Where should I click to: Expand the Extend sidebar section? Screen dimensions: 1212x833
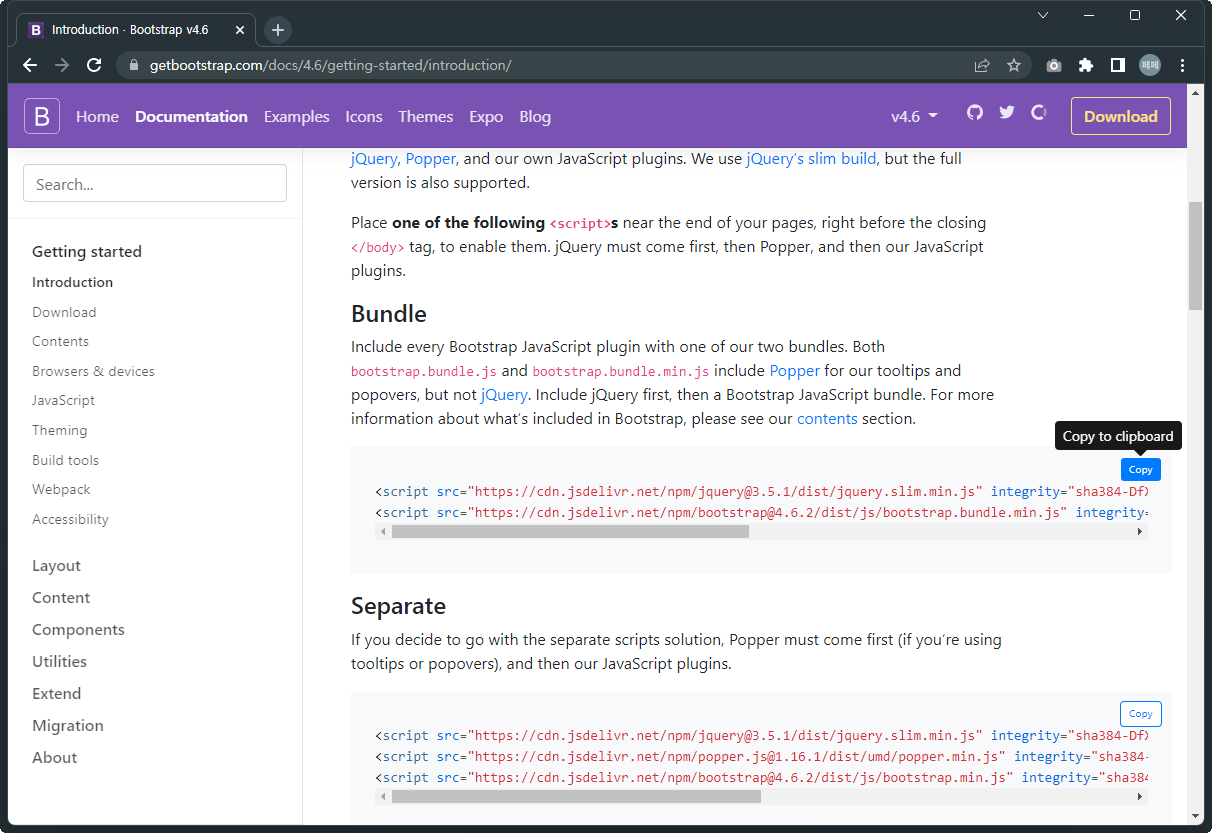point(56,693)
